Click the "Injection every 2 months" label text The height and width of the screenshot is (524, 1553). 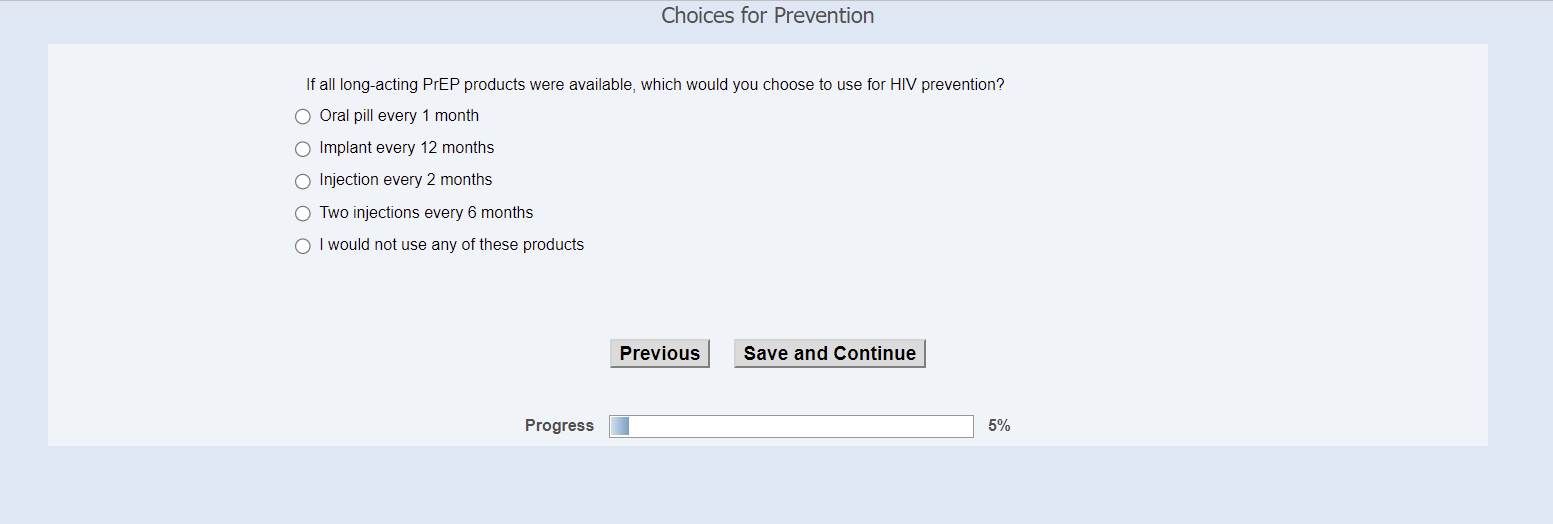tap(405, 180)
